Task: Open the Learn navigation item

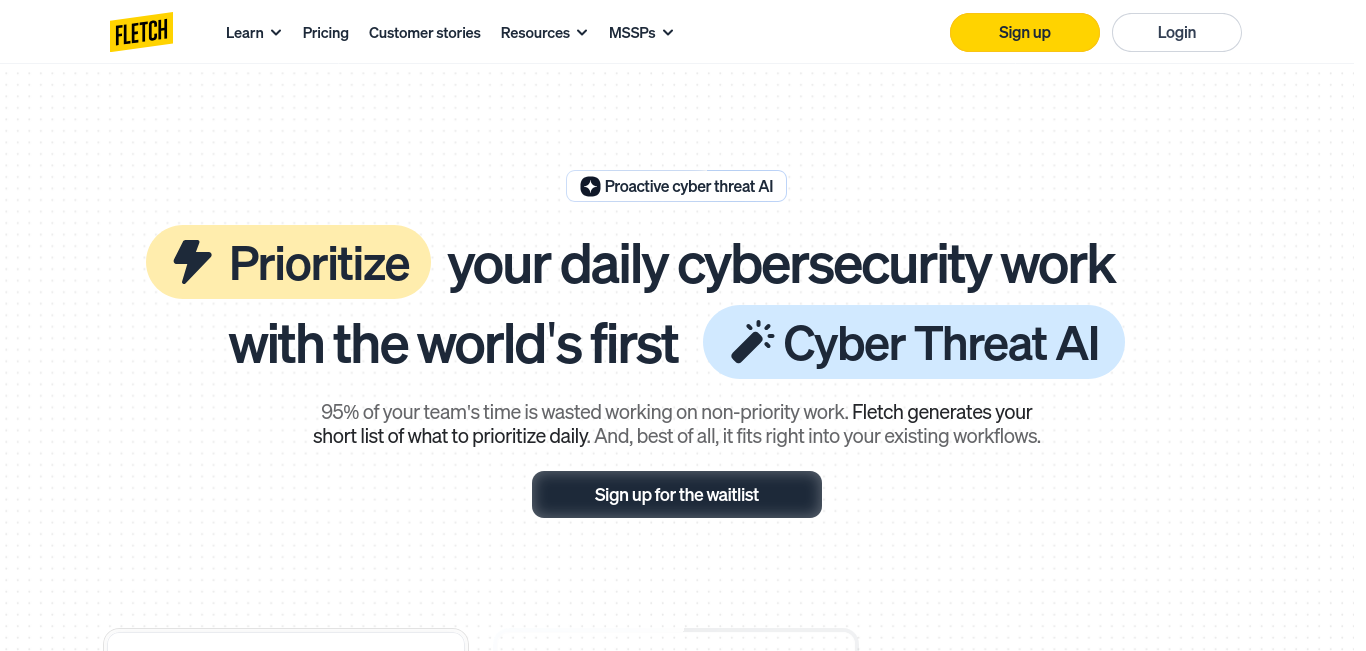Action: (x=245, y=33)
